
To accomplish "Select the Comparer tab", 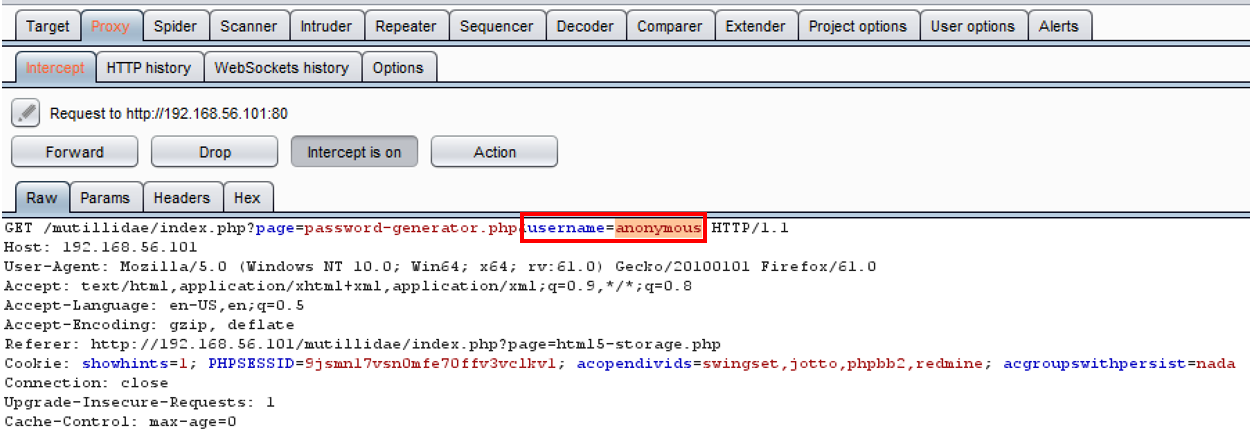I will [x=670, y=26].
